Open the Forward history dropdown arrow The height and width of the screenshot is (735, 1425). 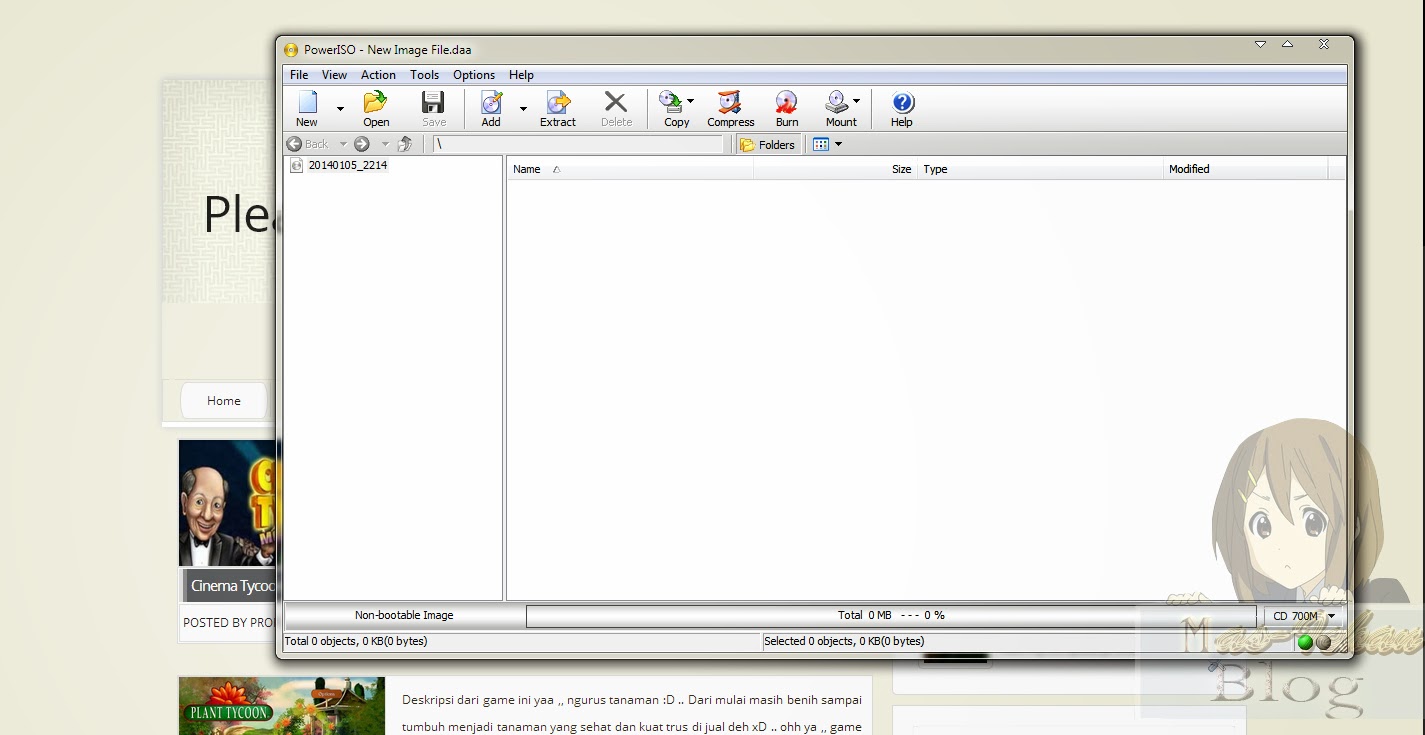click(x=385, y=144)
